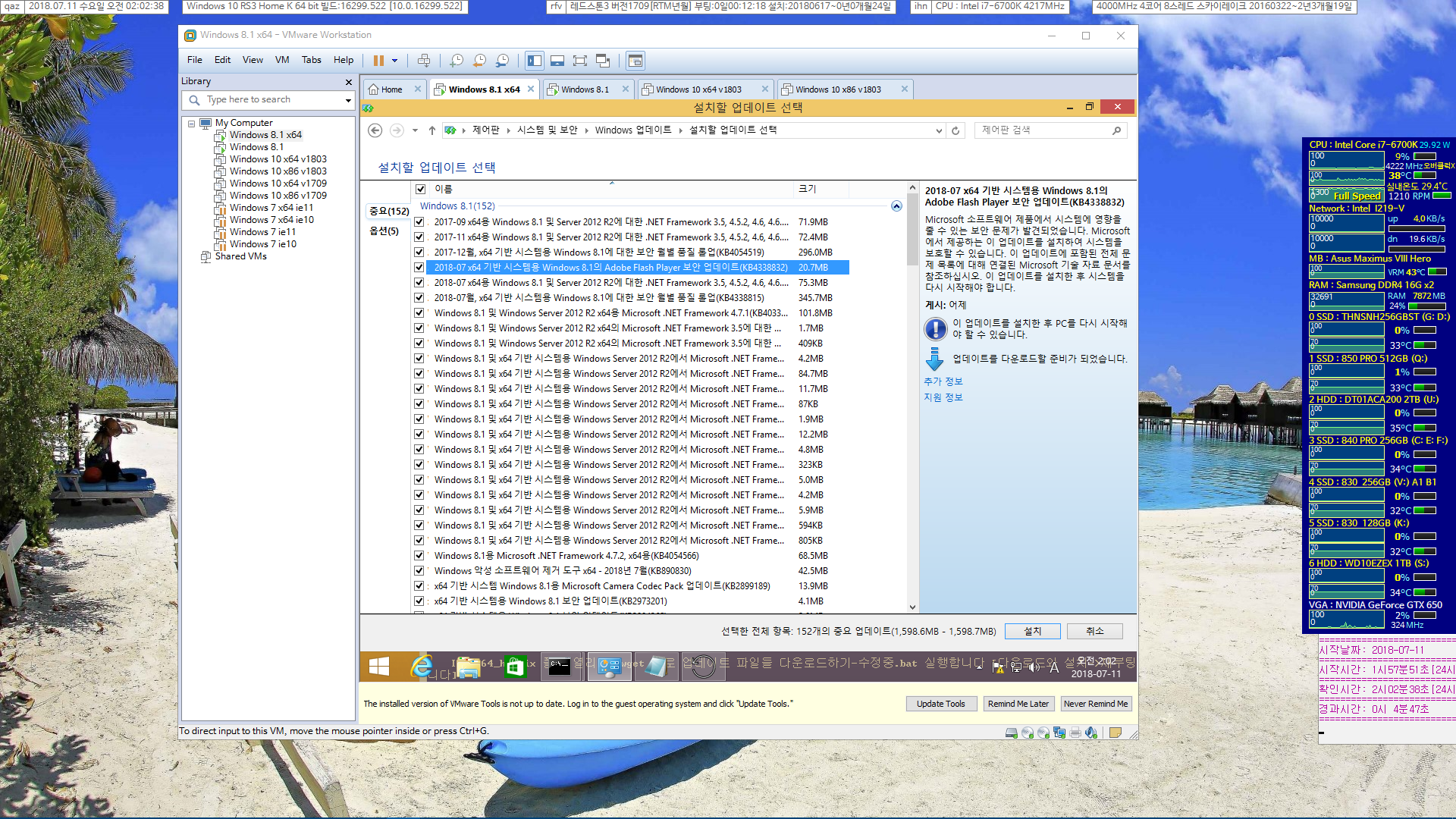This screenshot has height=819, width=1456.
Task: Click the Update Tools button
Action: 941,704
